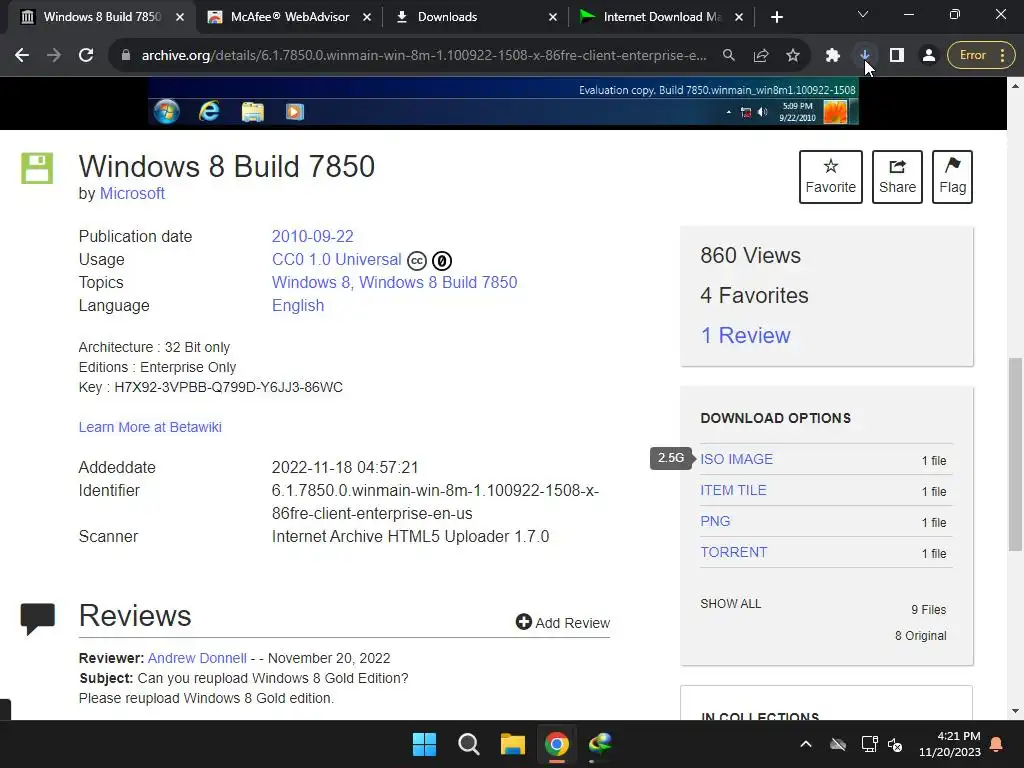Open the Chrome profile avatar
This screenshot has height=768, width=1024.
point(929,56)
